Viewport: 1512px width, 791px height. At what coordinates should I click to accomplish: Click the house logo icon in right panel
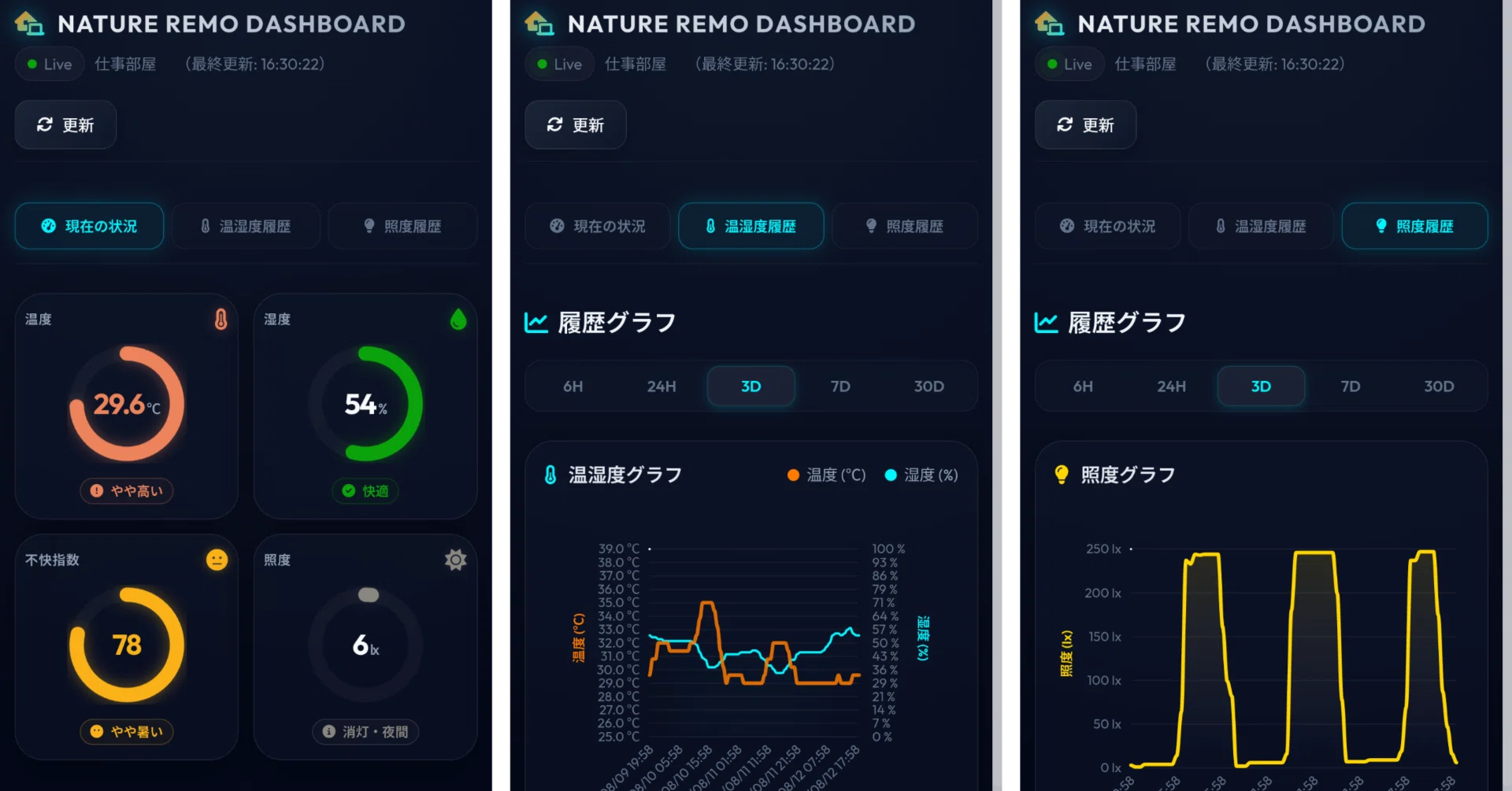click(1049, 24)
